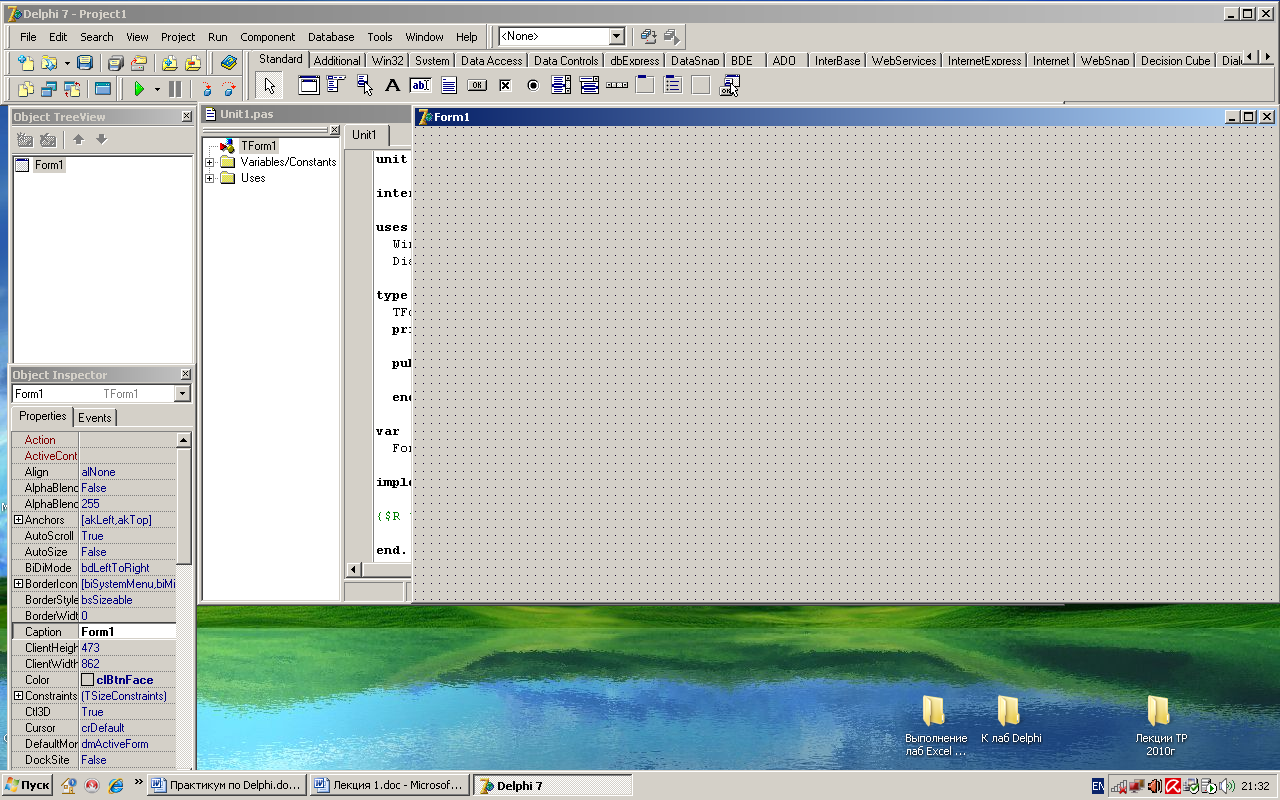Expand Variables/Constants tree node

[x=210, y=162]
